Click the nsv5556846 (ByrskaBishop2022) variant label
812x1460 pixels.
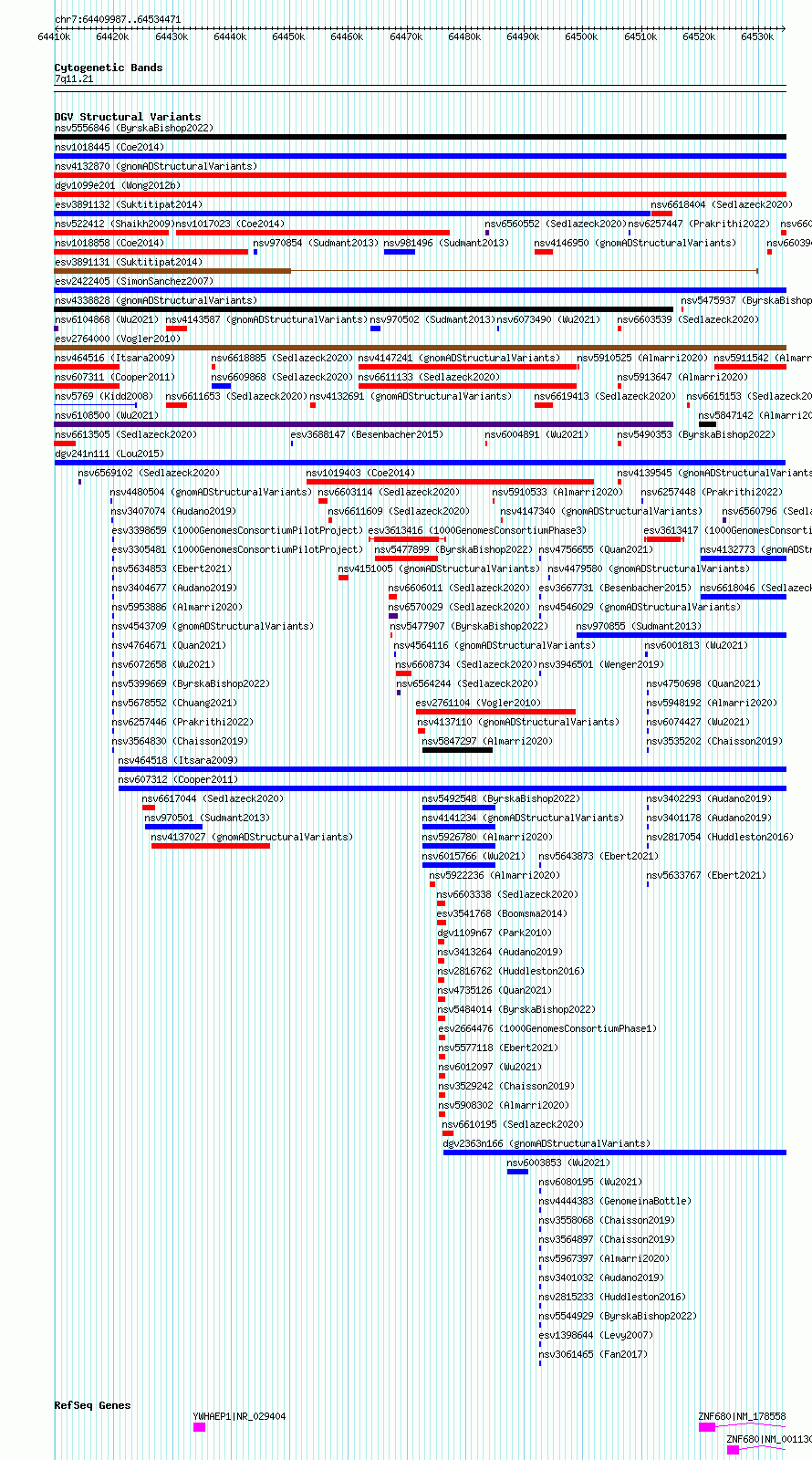(133, 128)
